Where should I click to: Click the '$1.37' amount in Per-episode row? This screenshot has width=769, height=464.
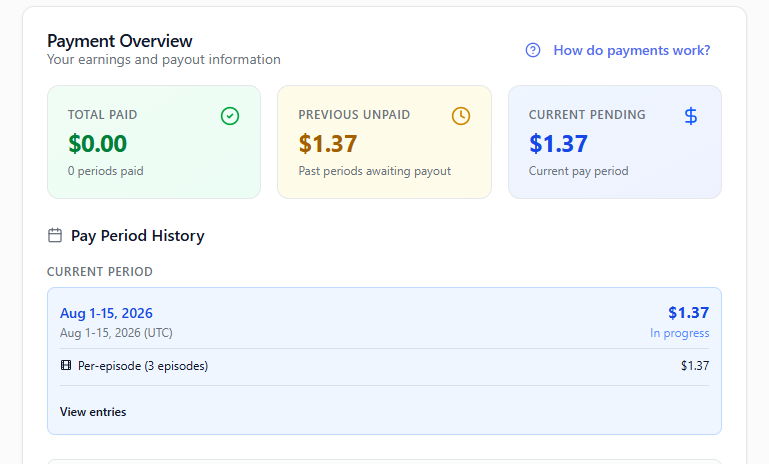[x=695, y=366]
